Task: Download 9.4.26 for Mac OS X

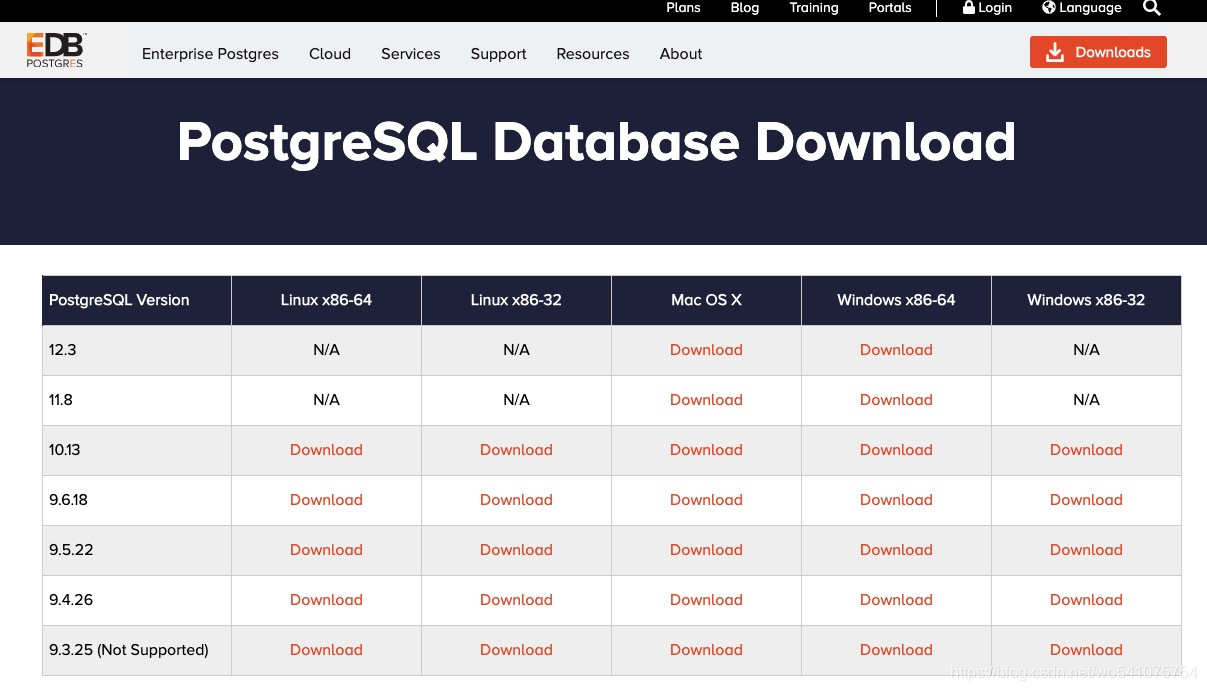Action: (x=706, y=600)
